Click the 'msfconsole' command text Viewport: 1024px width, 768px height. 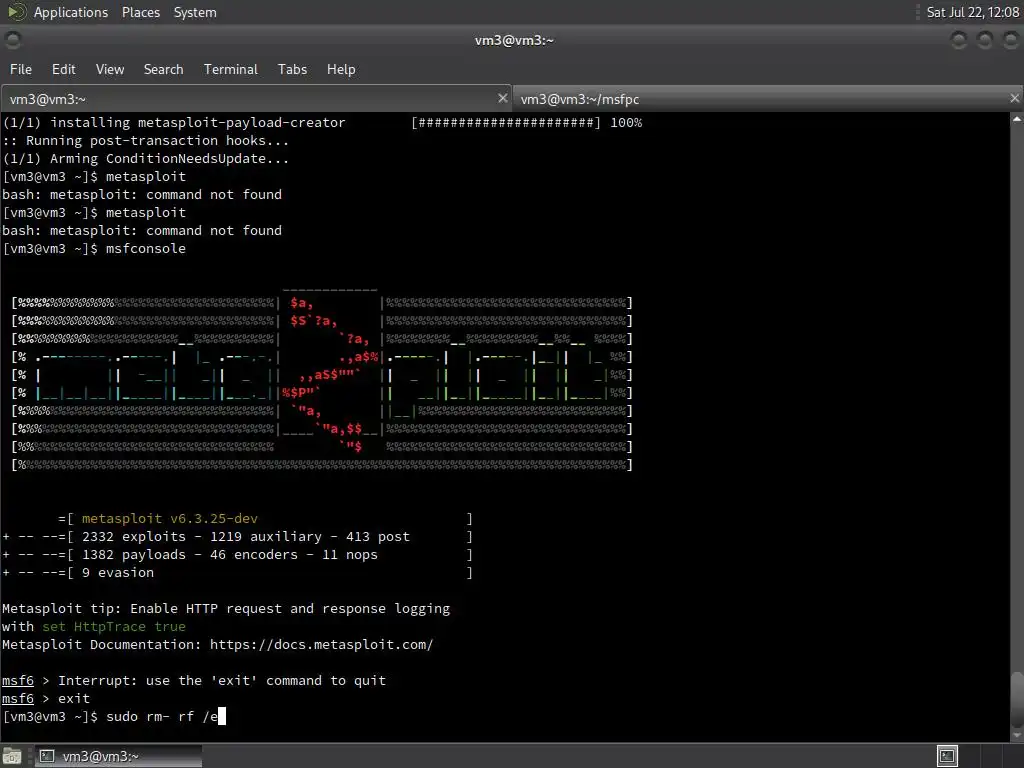[x=146, y=249]
